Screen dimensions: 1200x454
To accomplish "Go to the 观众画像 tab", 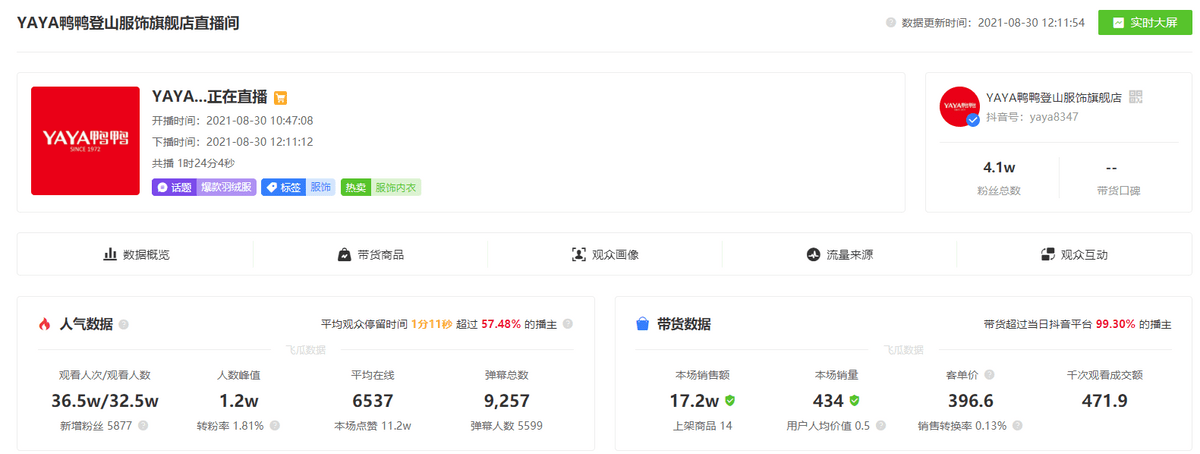I will point(605,254).
